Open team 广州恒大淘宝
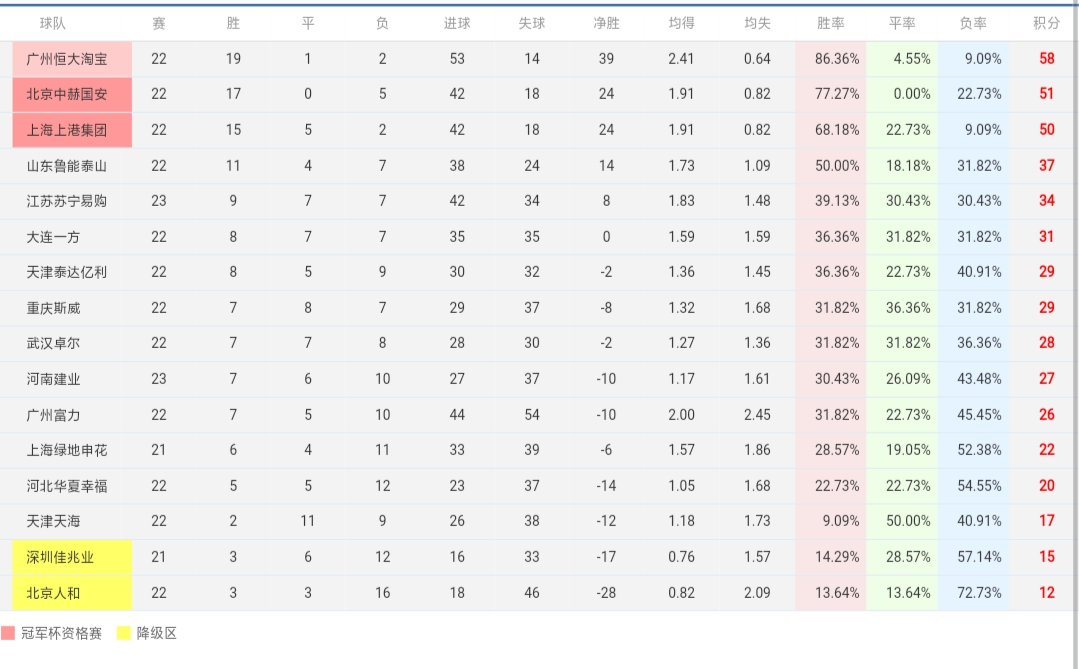This screenshot has height=669, width=1079. (x=67, y=59)
